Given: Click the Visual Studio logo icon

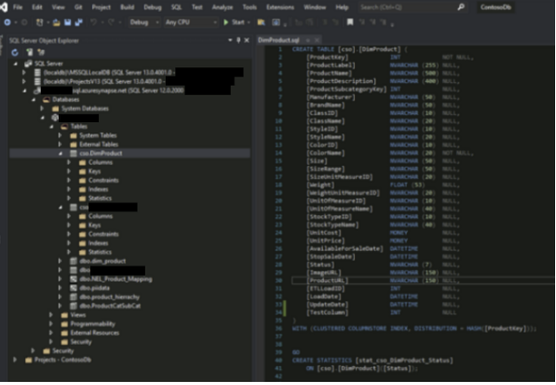Looking at the screenshot, I should point(4,7).
